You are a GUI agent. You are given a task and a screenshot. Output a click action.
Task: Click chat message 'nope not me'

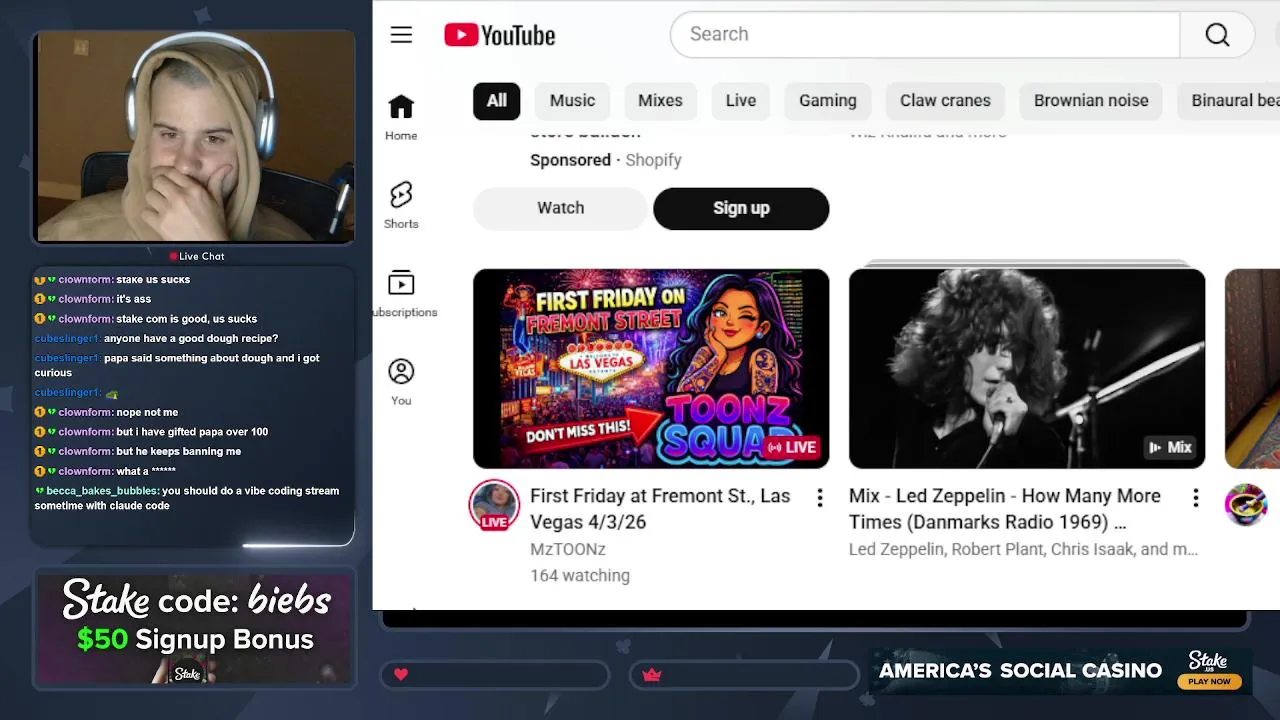(x=147, y=412)
